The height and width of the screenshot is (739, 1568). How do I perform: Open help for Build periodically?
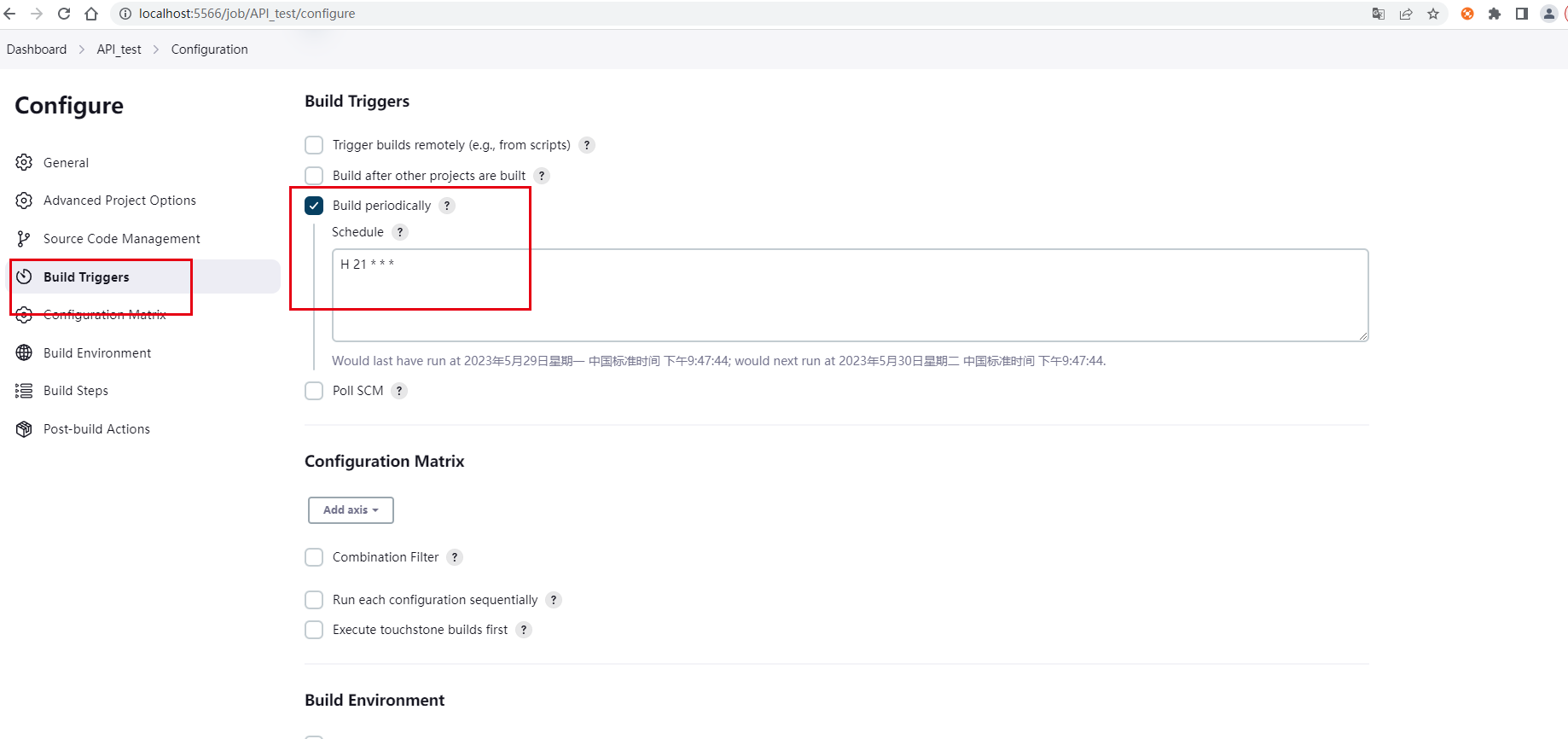click(447, 206)
